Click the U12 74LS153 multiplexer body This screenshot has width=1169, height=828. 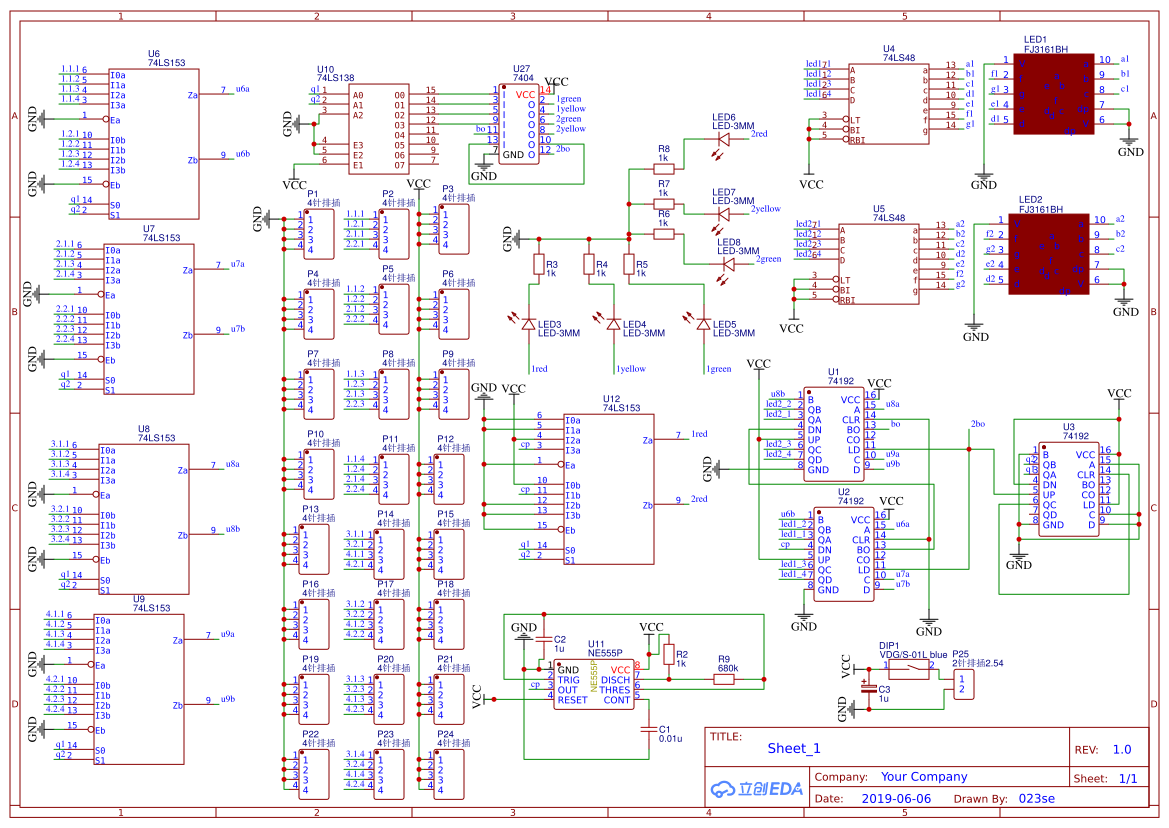pyautogui.click(x=609, y=489)
